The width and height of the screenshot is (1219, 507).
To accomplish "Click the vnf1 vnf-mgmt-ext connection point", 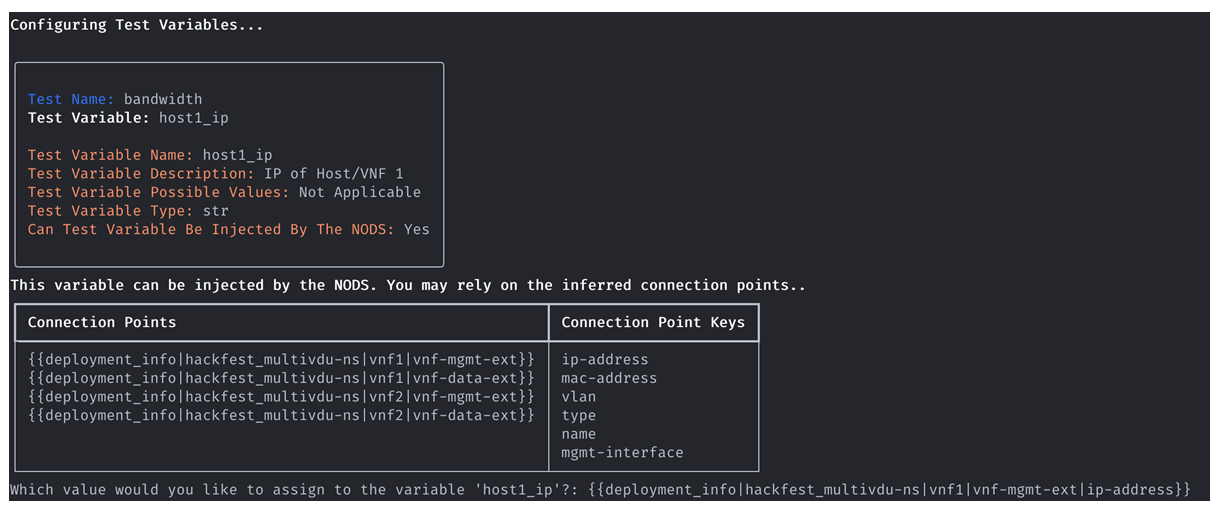I will coord(282,359).
